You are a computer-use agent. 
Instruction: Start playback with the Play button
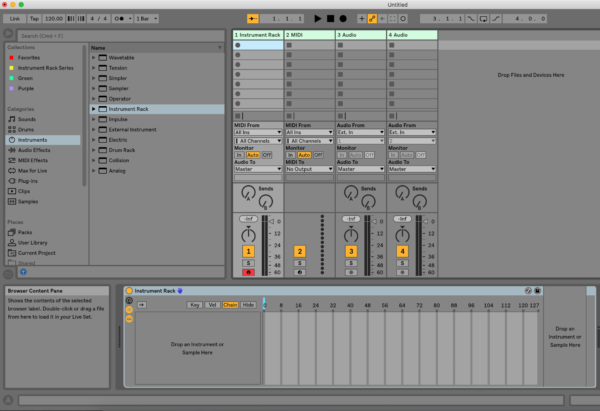pos(318,18)
